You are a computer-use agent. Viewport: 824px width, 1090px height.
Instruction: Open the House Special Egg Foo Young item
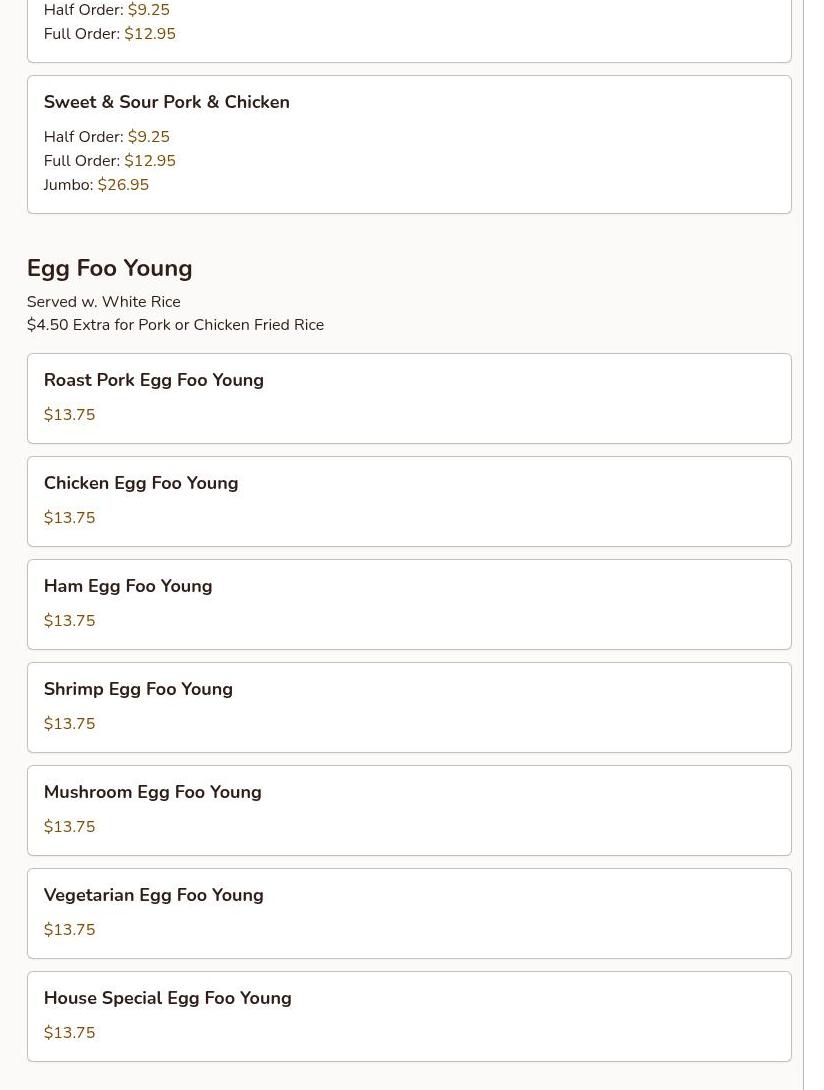167,998
